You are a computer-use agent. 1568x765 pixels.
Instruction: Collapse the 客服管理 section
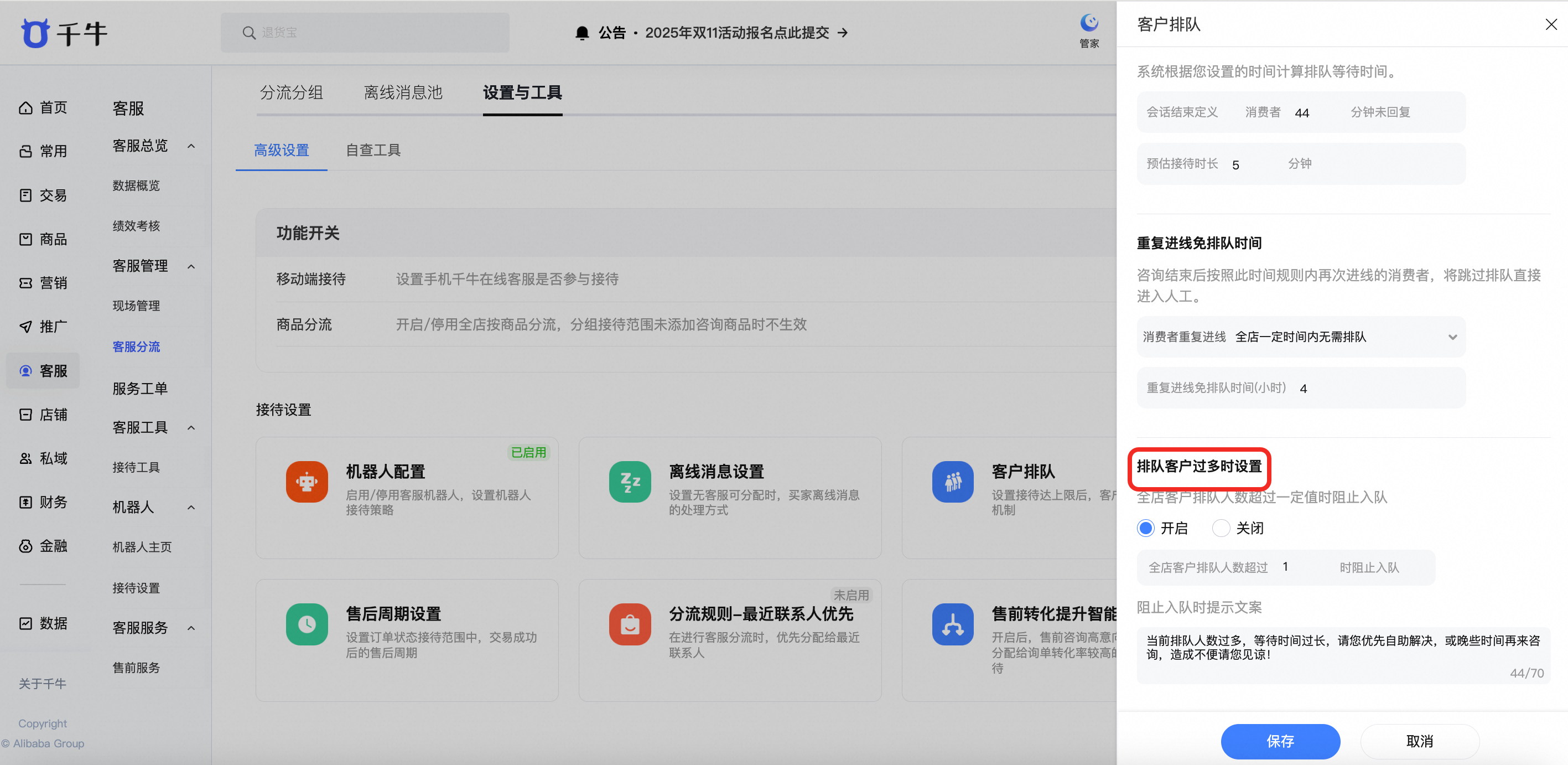click(191, 266)
